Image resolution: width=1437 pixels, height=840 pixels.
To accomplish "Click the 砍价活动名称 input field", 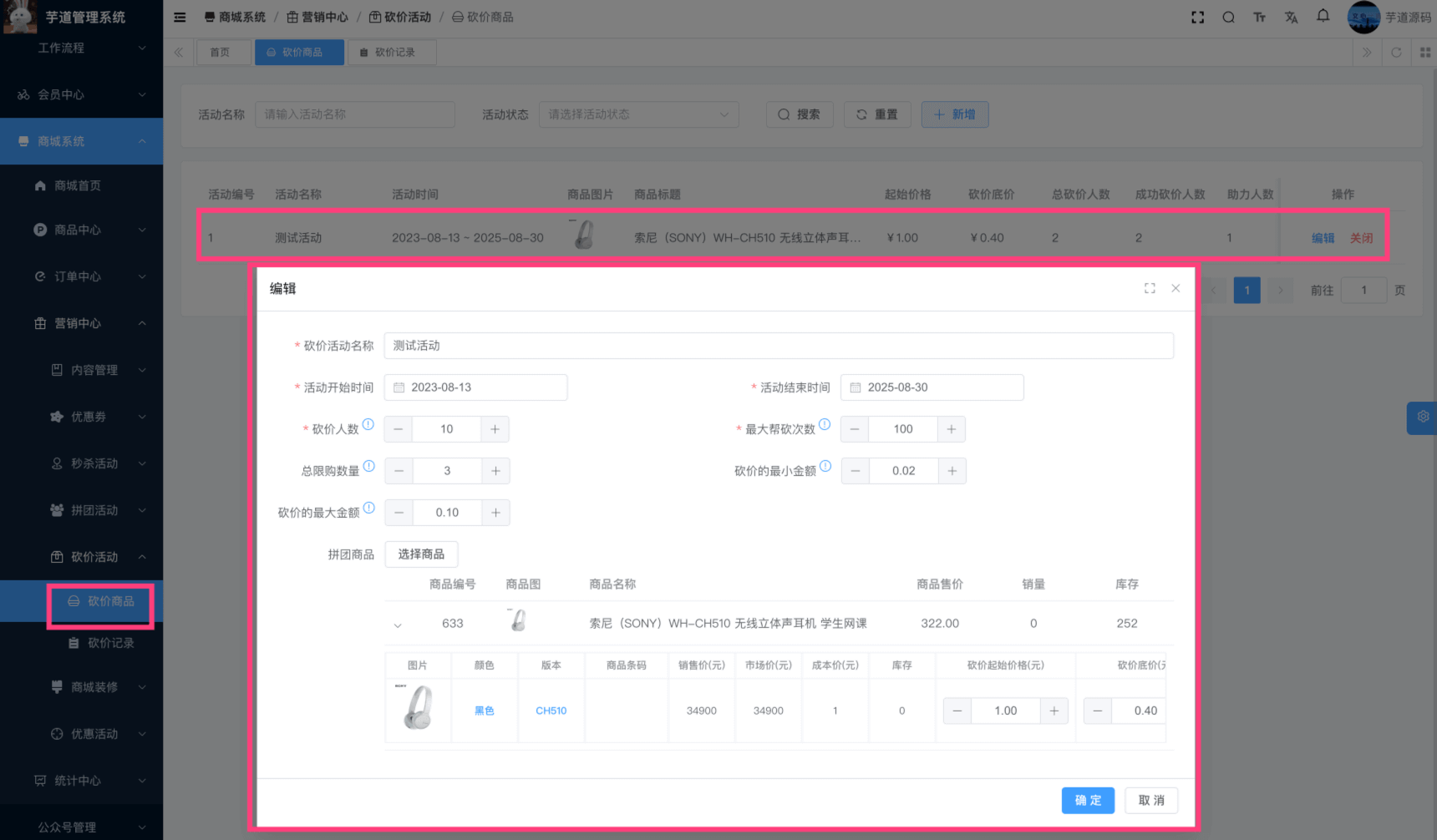I will [x=778, y=346].
